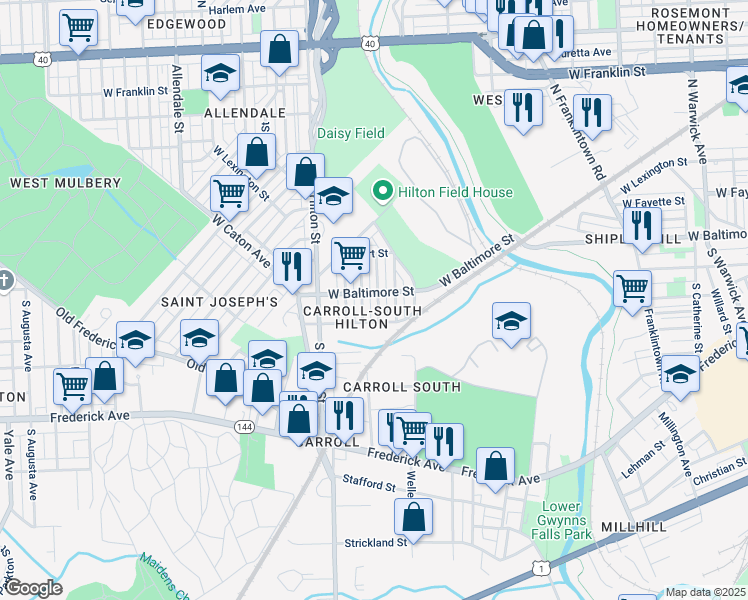Image resolution: width=748 pixels, height=600 pixels.
Task: Click the Lehman St street label
Action: point(643,460)
